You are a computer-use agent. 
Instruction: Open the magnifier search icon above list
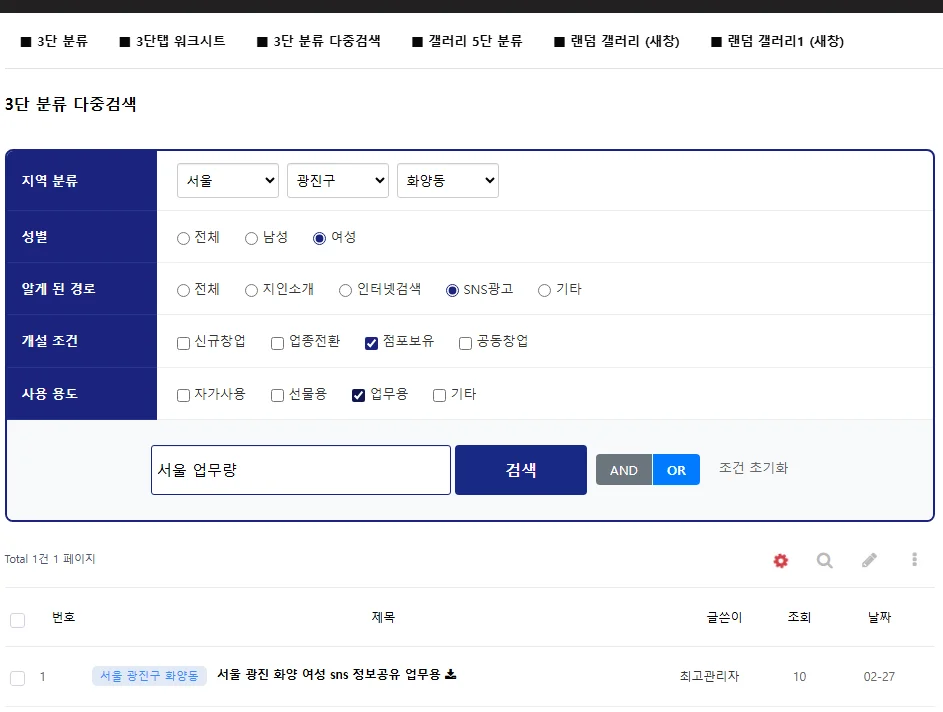coord(825,560)
